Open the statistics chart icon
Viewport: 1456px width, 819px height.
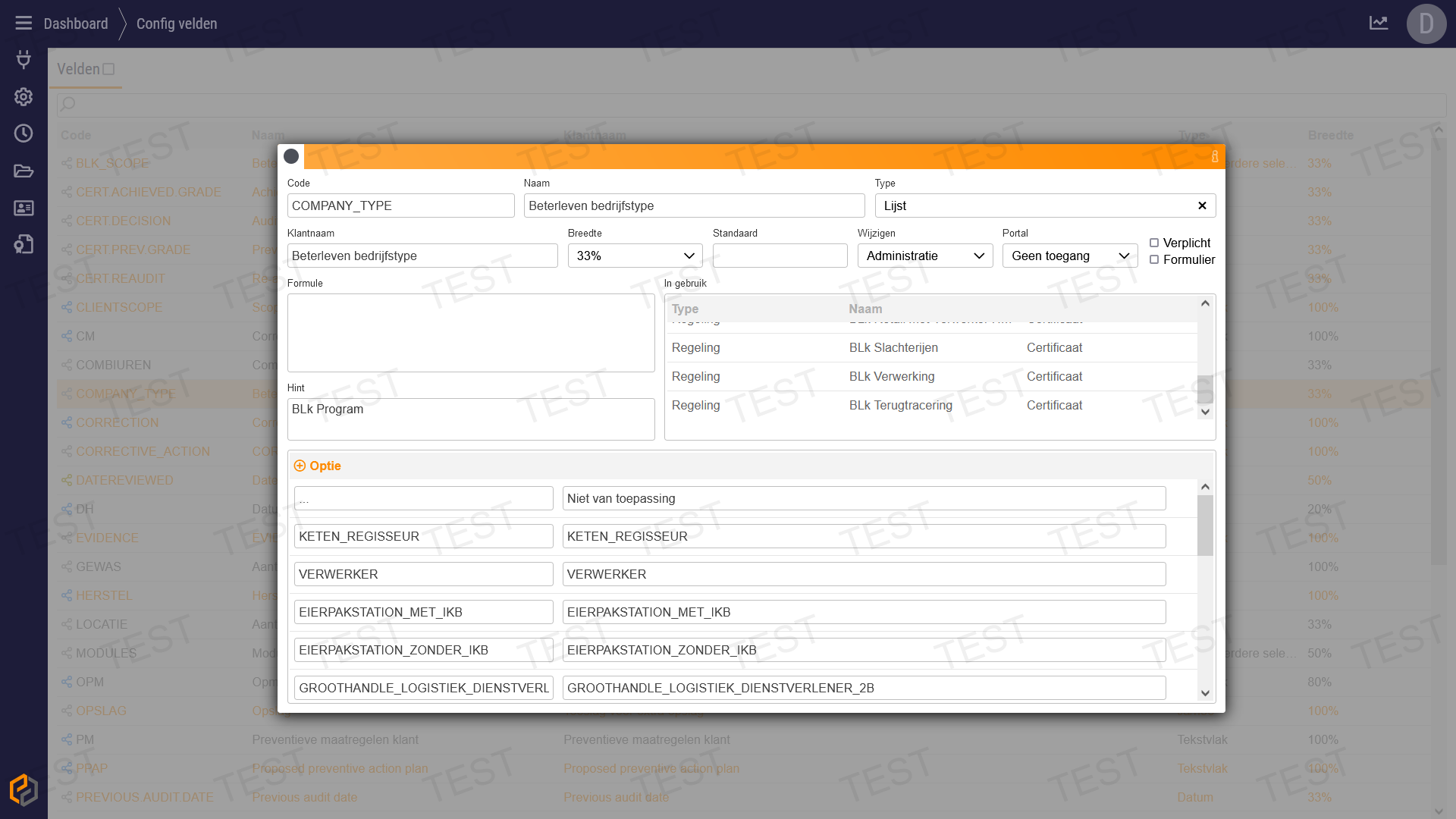click(1379, 23)
